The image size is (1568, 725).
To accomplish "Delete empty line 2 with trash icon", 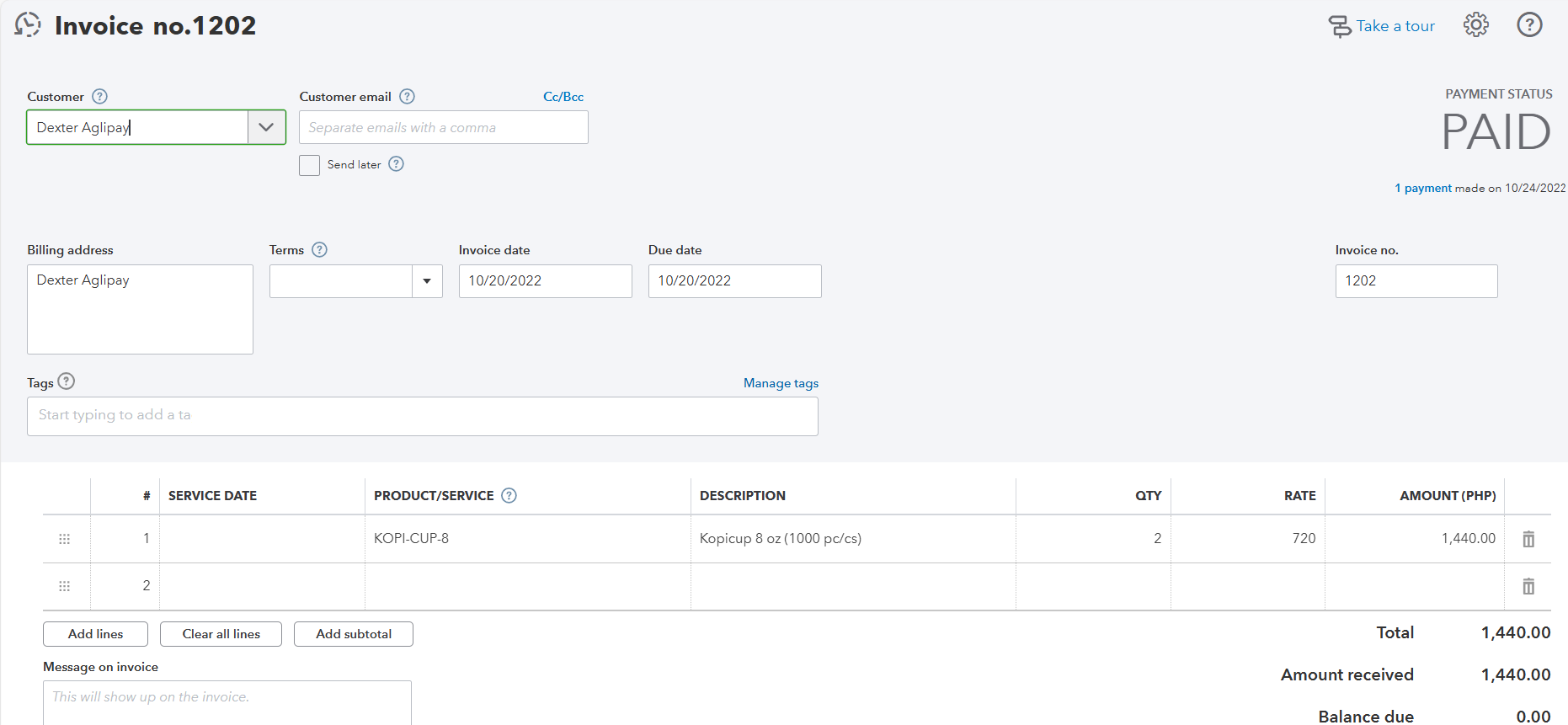I will (x=1528, y=586).
